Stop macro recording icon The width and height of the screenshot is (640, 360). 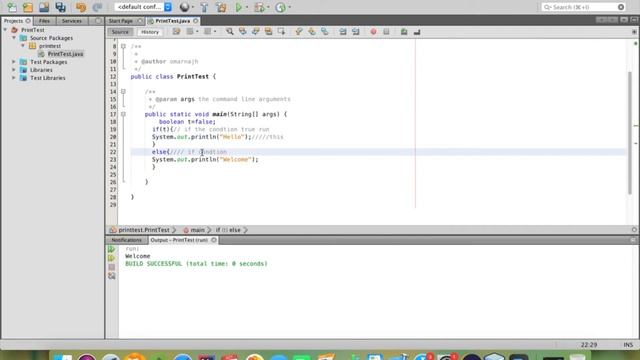coord(386,32)
